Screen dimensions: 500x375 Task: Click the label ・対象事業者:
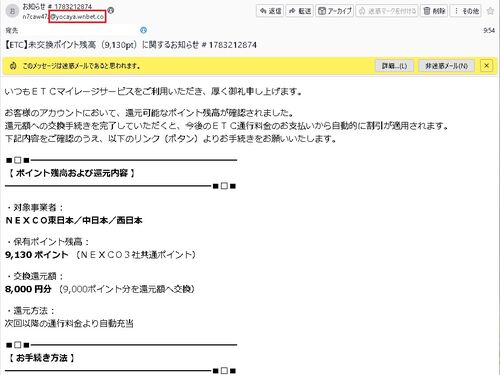point(35,208)
